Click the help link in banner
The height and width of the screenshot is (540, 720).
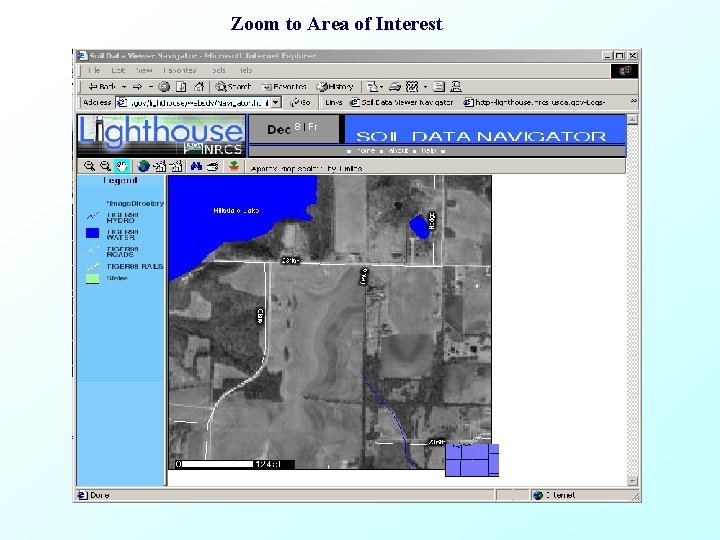(x=428, y=151)
